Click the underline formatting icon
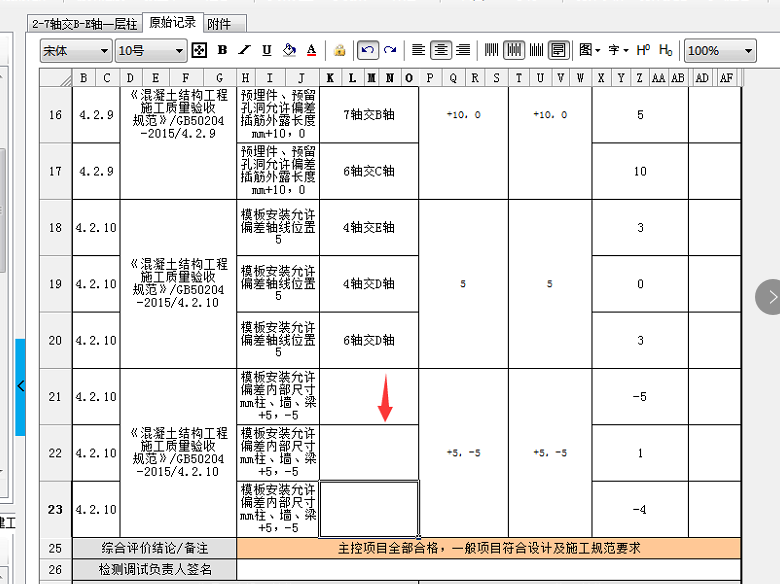780x584 pixels. pyautogui.click(x=267, y=50)
